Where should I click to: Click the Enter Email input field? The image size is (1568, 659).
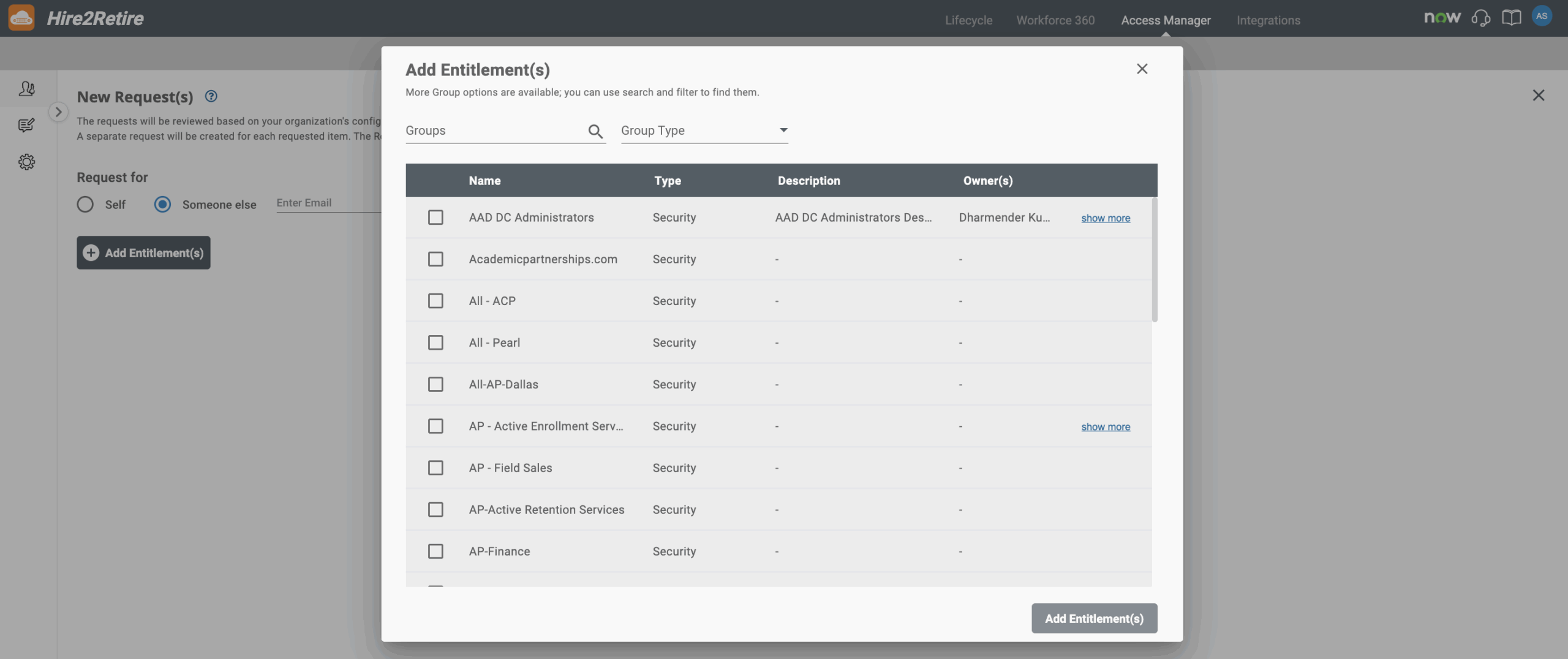pyautogui.click(x=331, y=203)
